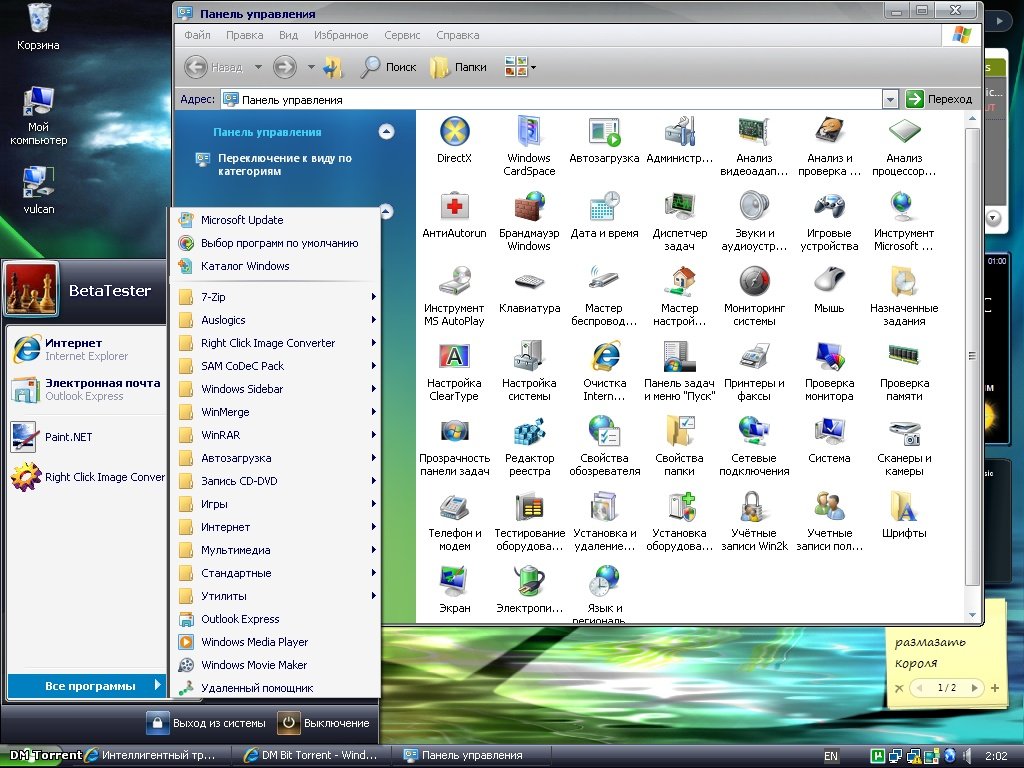Expand the 7-Zip program folder

coord(276,296)
